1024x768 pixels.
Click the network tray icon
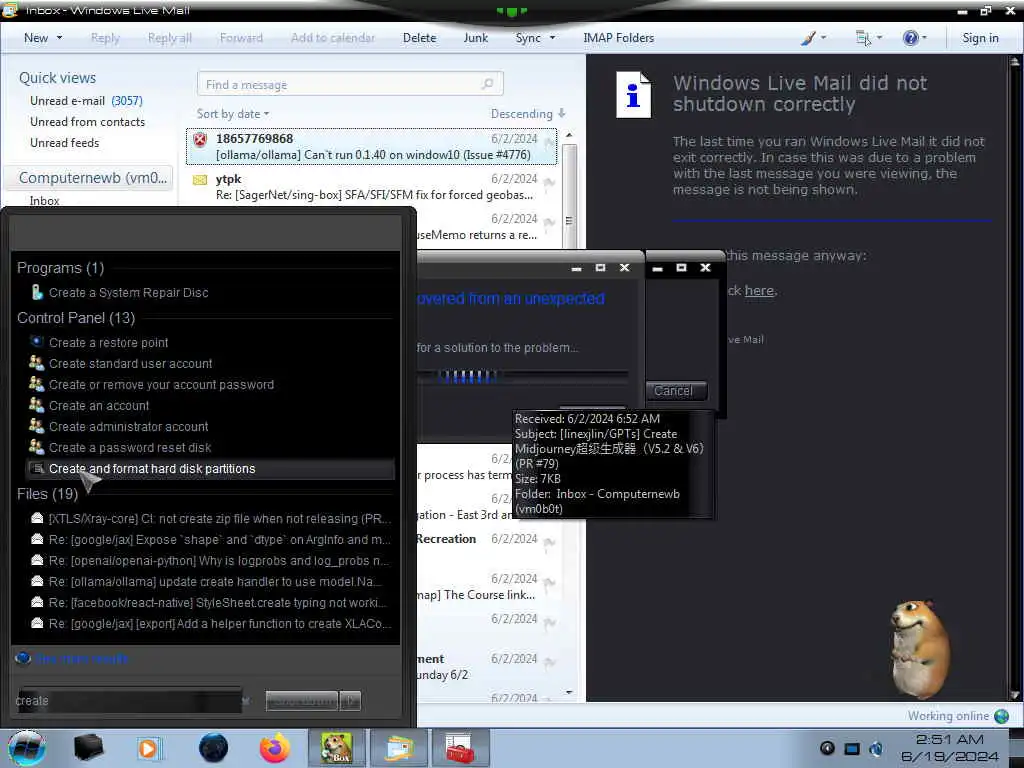[852, 748]
